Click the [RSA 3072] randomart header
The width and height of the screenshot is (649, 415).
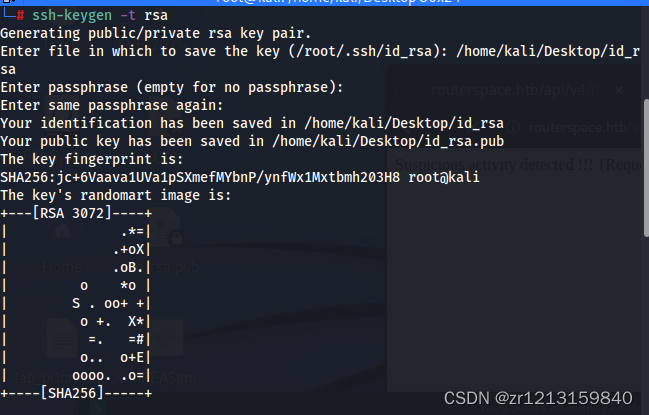(x=77, y=213)
